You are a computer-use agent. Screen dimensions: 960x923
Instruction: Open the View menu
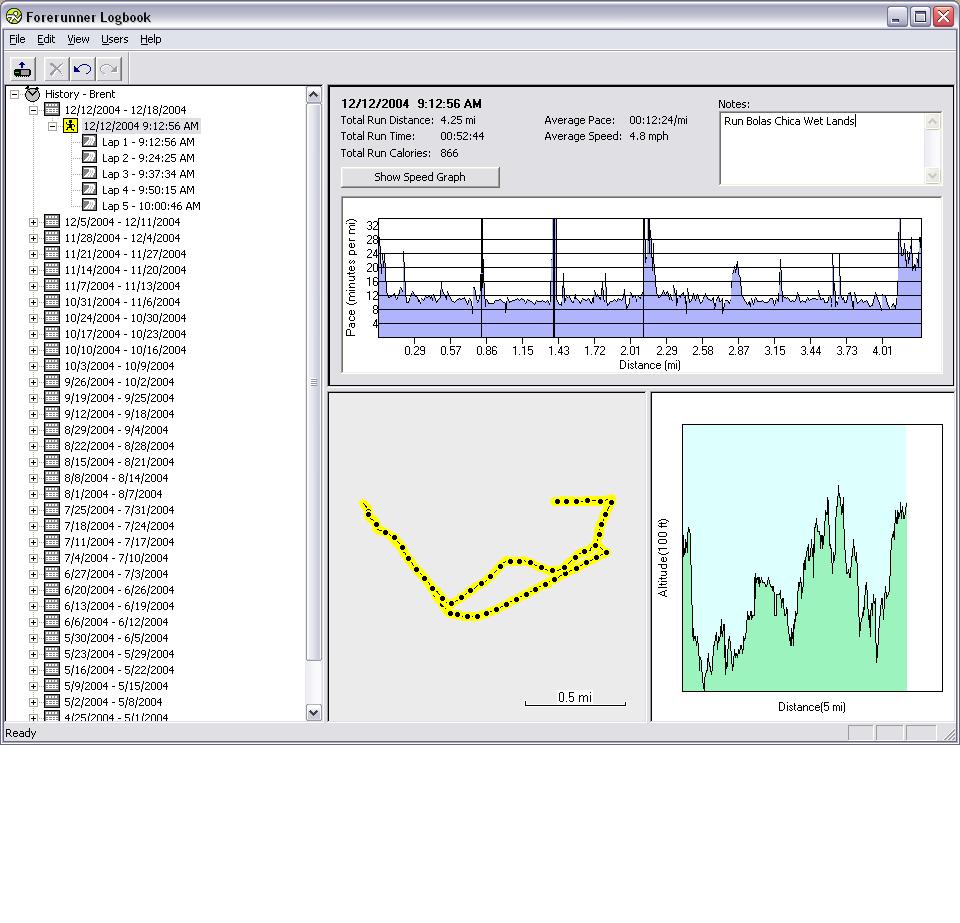click(x=78, y=39)
